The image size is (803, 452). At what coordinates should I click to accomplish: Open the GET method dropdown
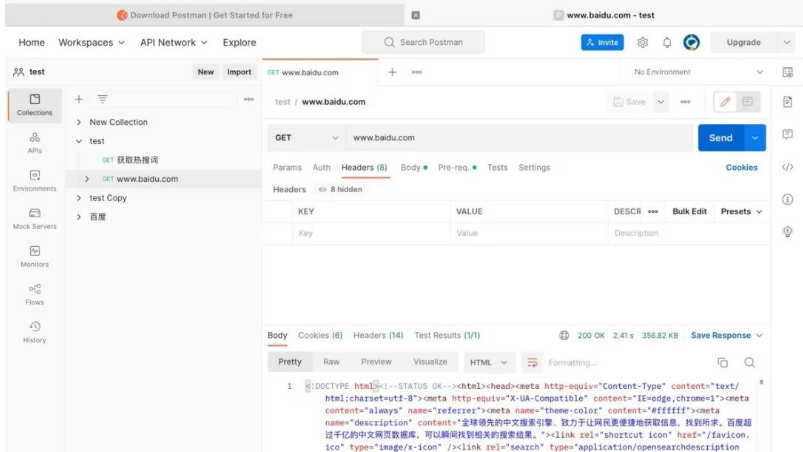tap(306, 138)
